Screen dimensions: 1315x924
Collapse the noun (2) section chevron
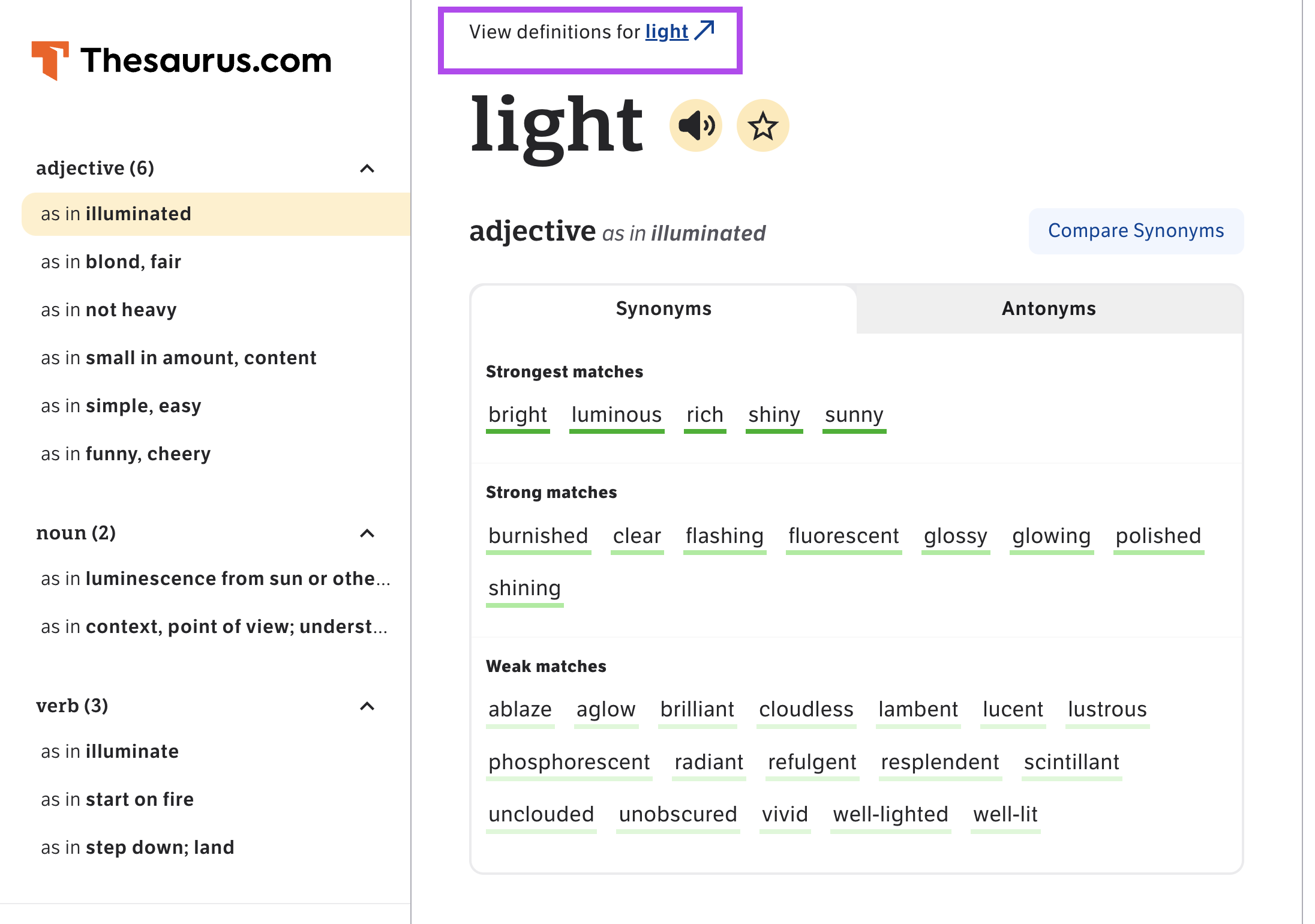pos(367,533)
